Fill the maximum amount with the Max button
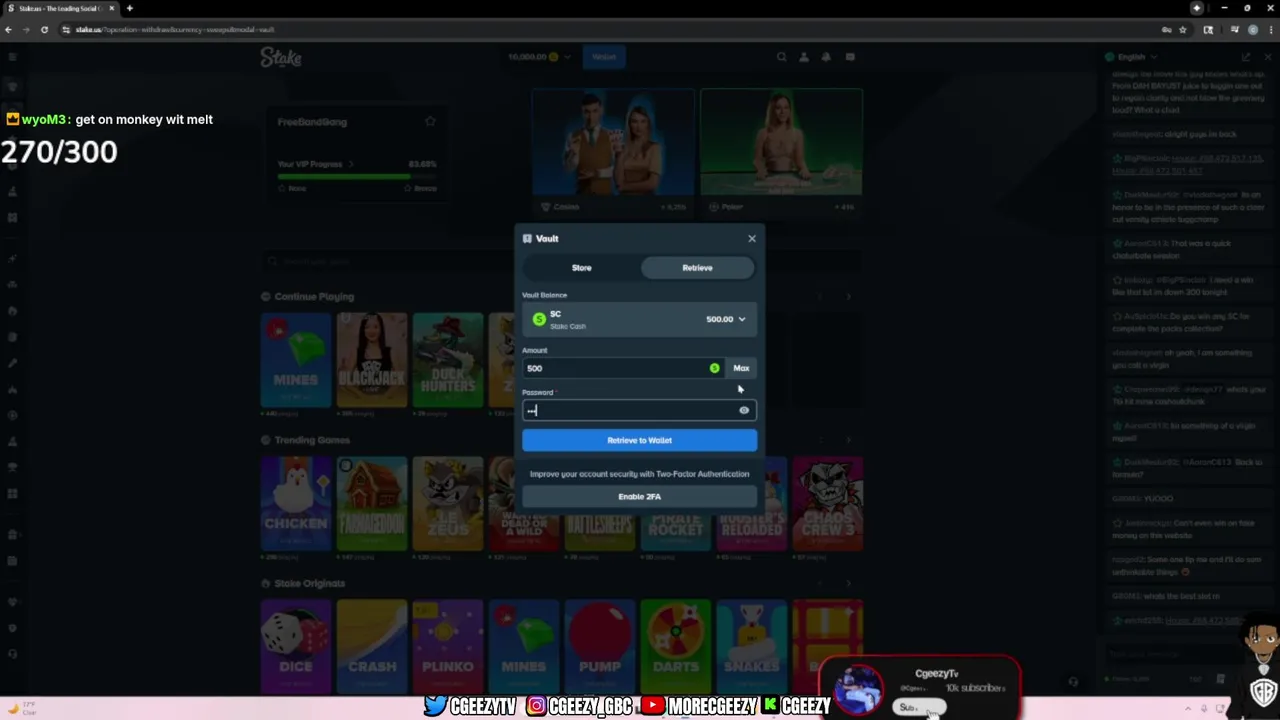The image size is (1280, 720). (x=741, y=368)
